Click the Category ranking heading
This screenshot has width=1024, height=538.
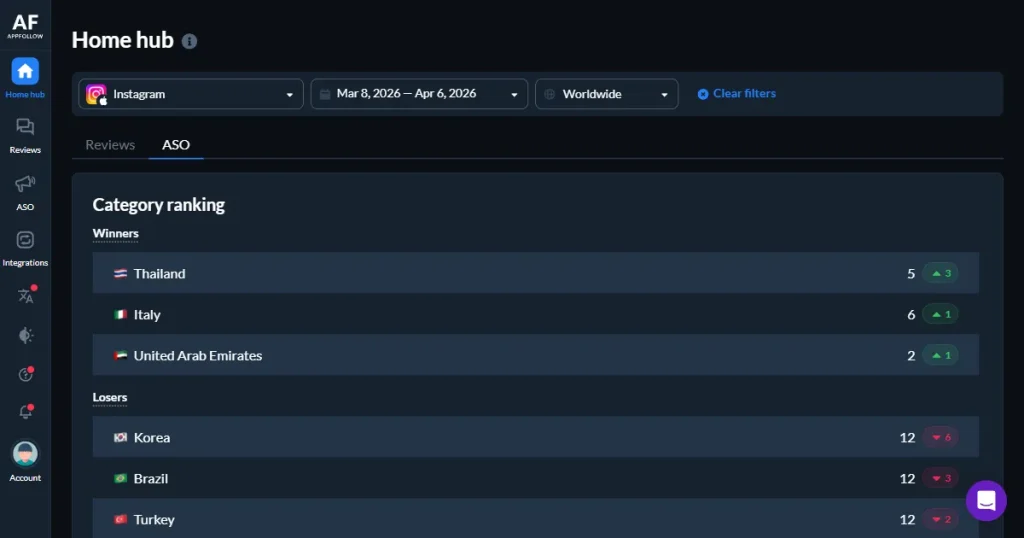[159, 205]
